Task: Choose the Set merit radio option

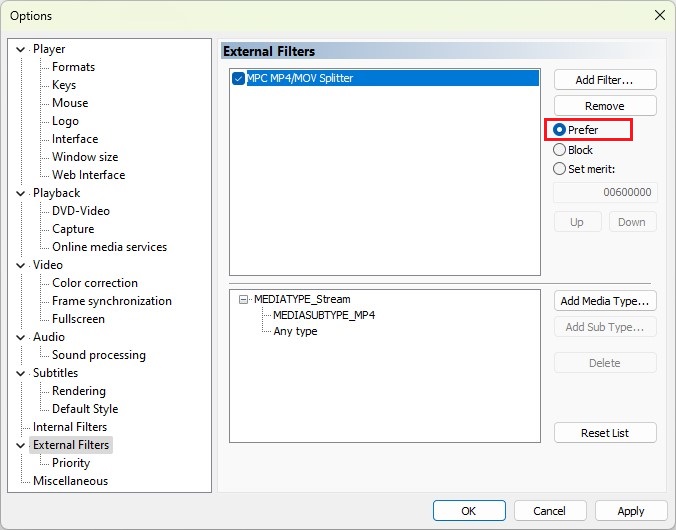Action: pyautogui.click(x=559, y=169)
